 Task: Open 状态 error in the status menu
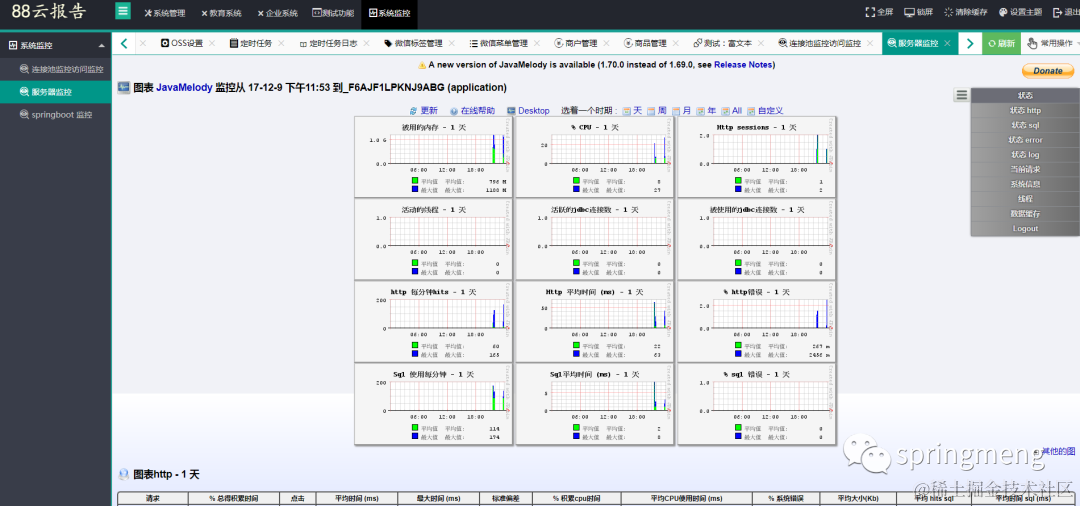[x=1025, y=140]
